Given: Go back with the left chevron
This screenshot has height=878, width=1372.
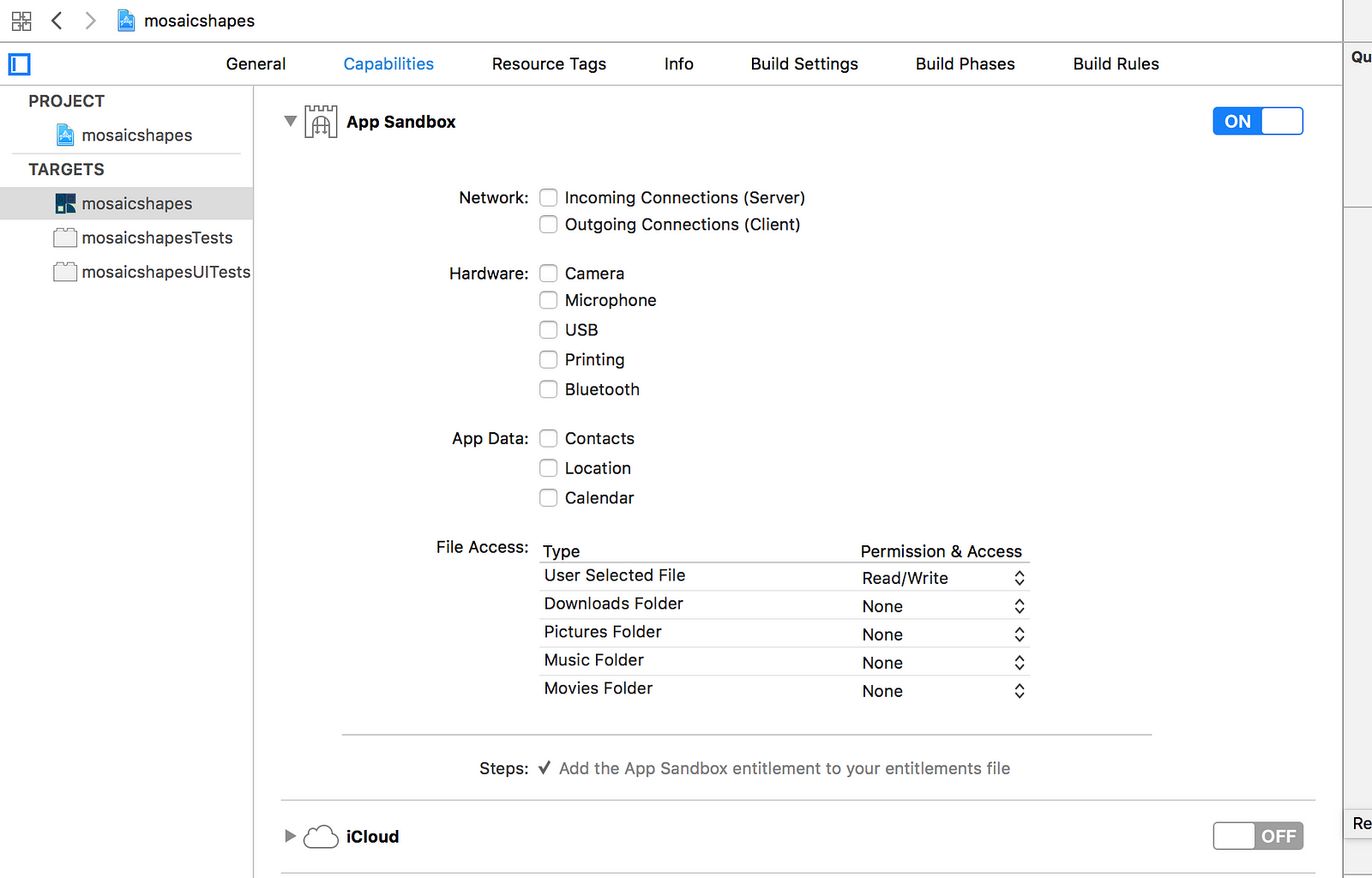Looking at the screenshot, I should coord(57,21).
